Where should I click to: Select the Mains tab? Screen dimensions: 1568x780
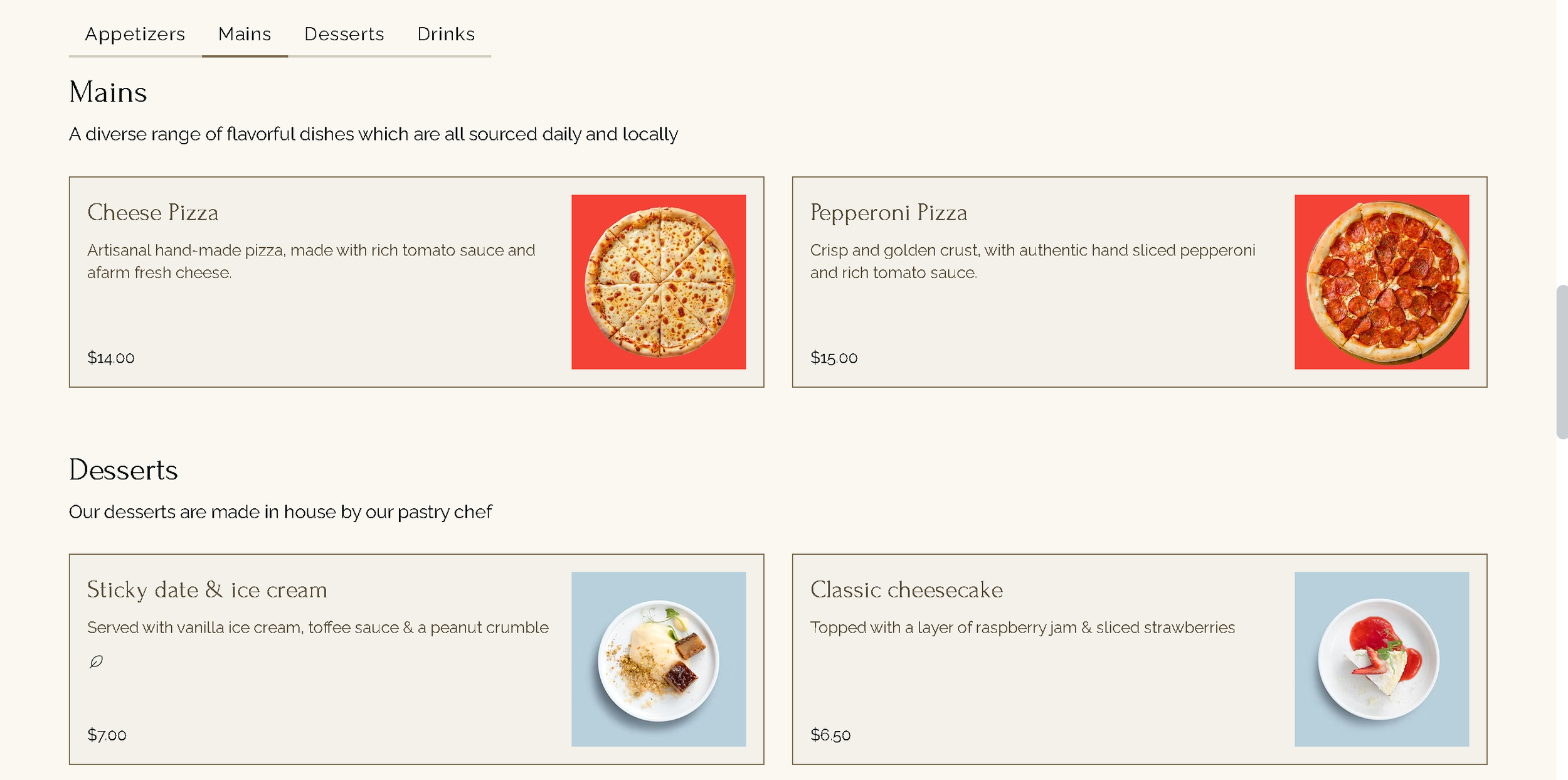pyautogui.click(x=245, y=34)
